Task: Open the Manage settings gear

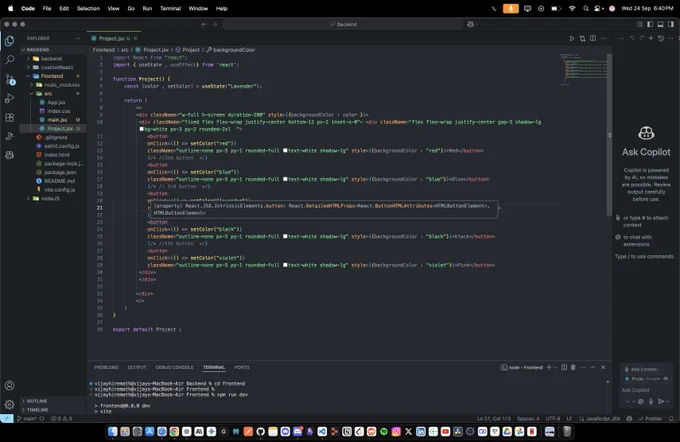Action: pyautogui.click(x=9, y=405)
